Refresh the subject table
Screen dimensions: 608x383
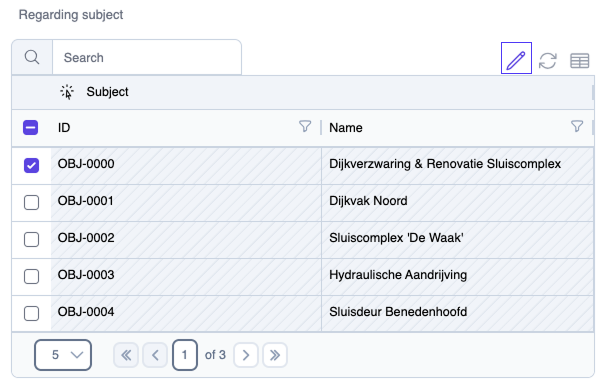548,61
